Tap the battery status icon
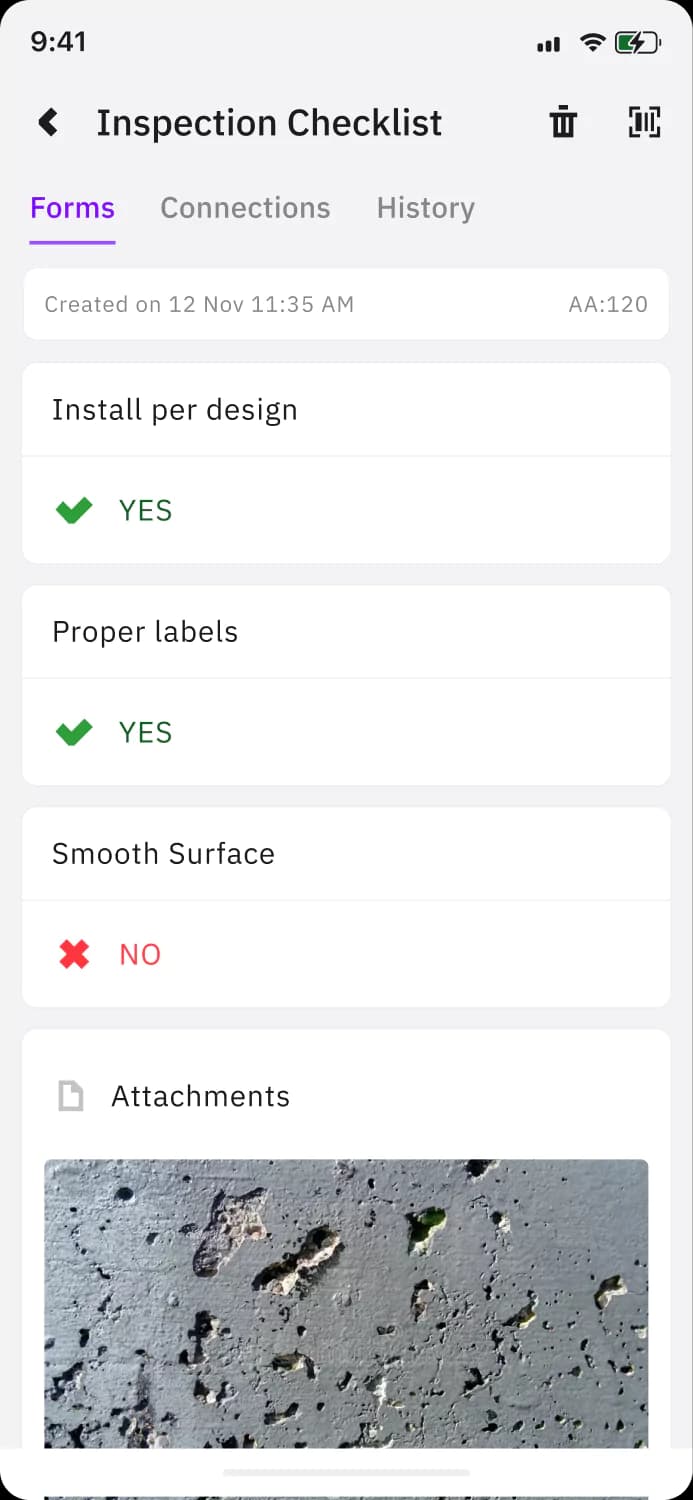Image resolution: width=693 pixels, height=1500 pixels. (637, 43)
